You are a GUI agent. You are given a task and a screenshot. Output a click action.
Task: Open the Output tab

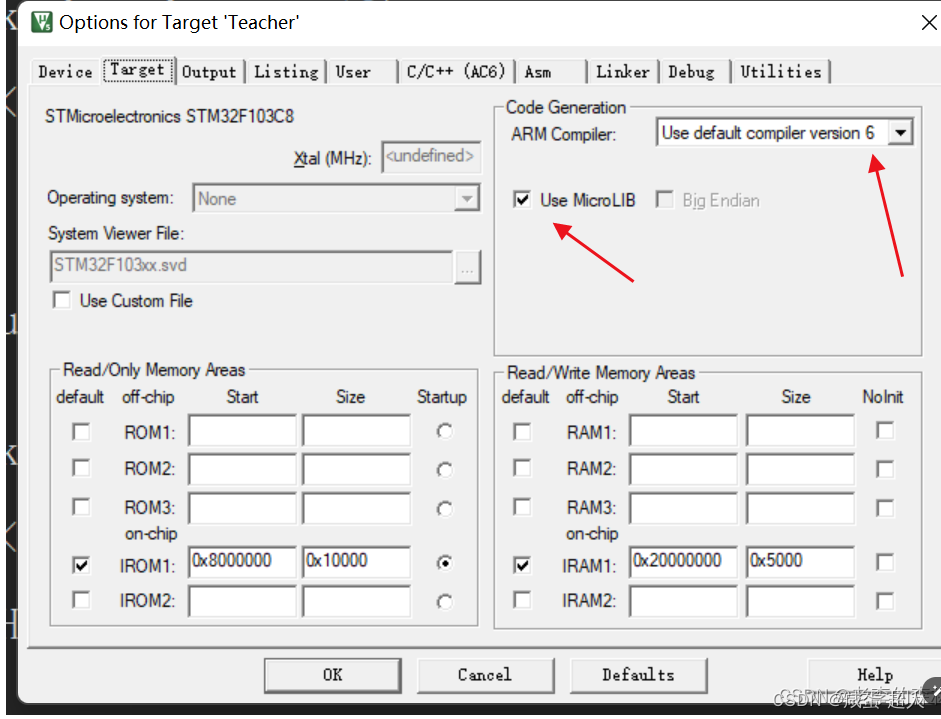(209, 72)
